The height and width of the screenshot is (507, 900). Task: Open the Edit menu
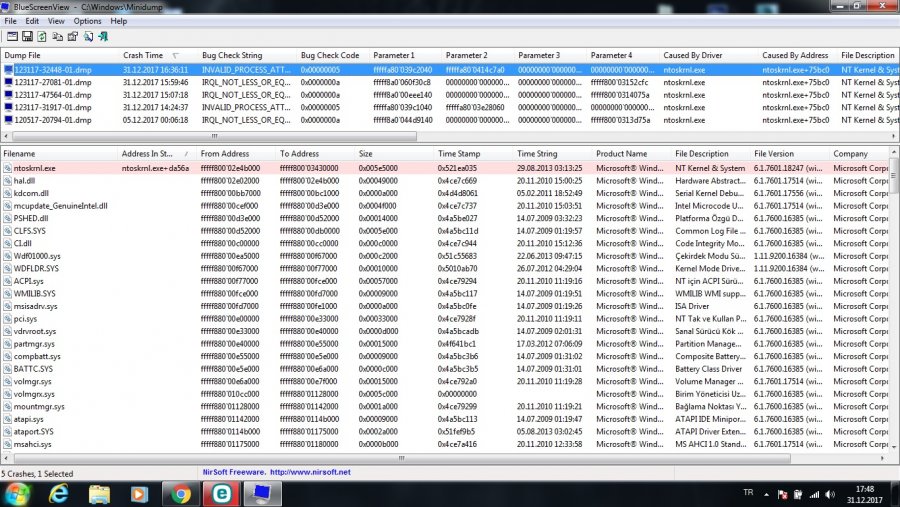pyautogui.click(x=32, y=21)
